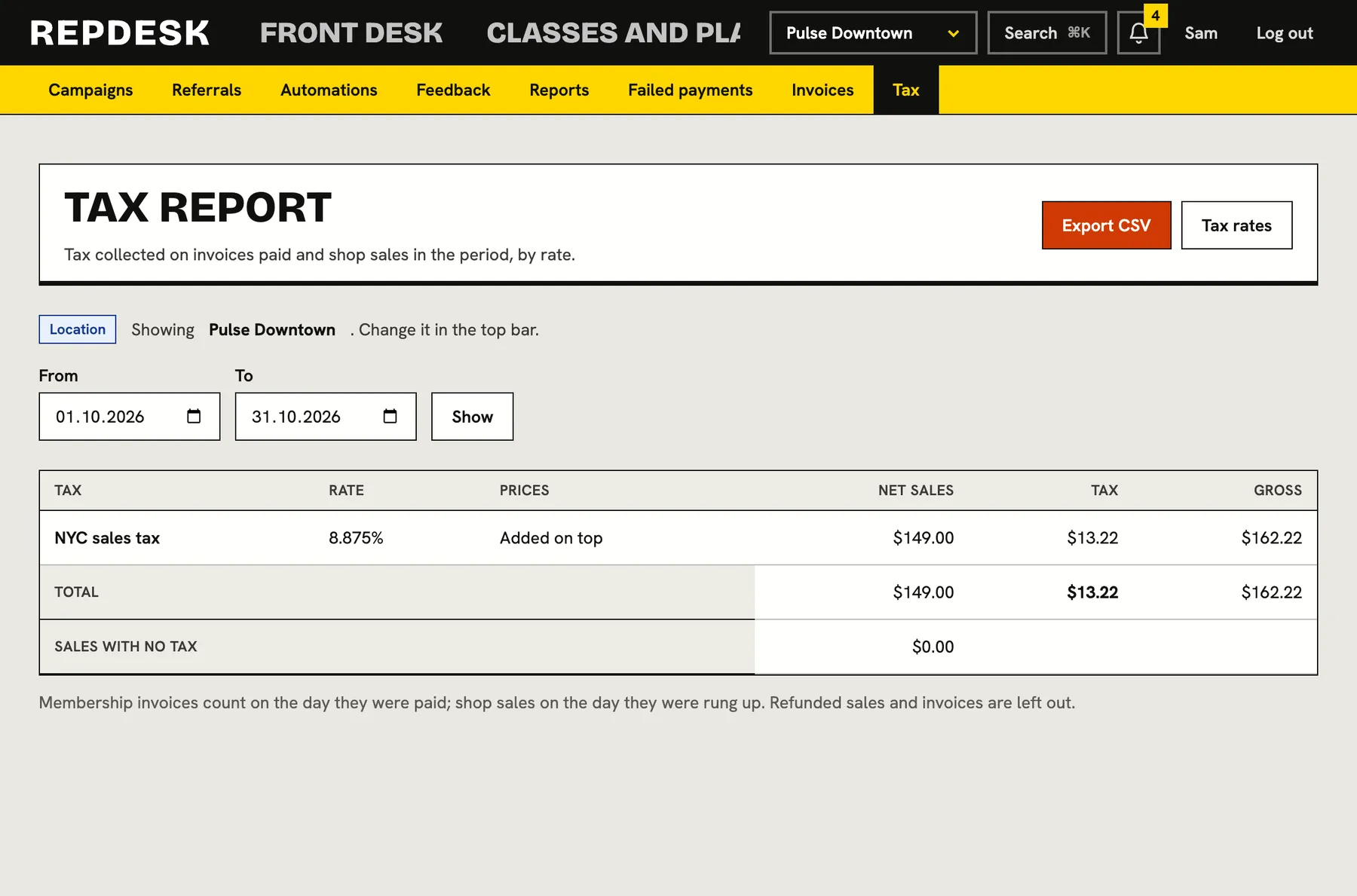This screenshot has height=896, width=1357.
Task: Click the Location badge
Action: [x=78, y=329]
